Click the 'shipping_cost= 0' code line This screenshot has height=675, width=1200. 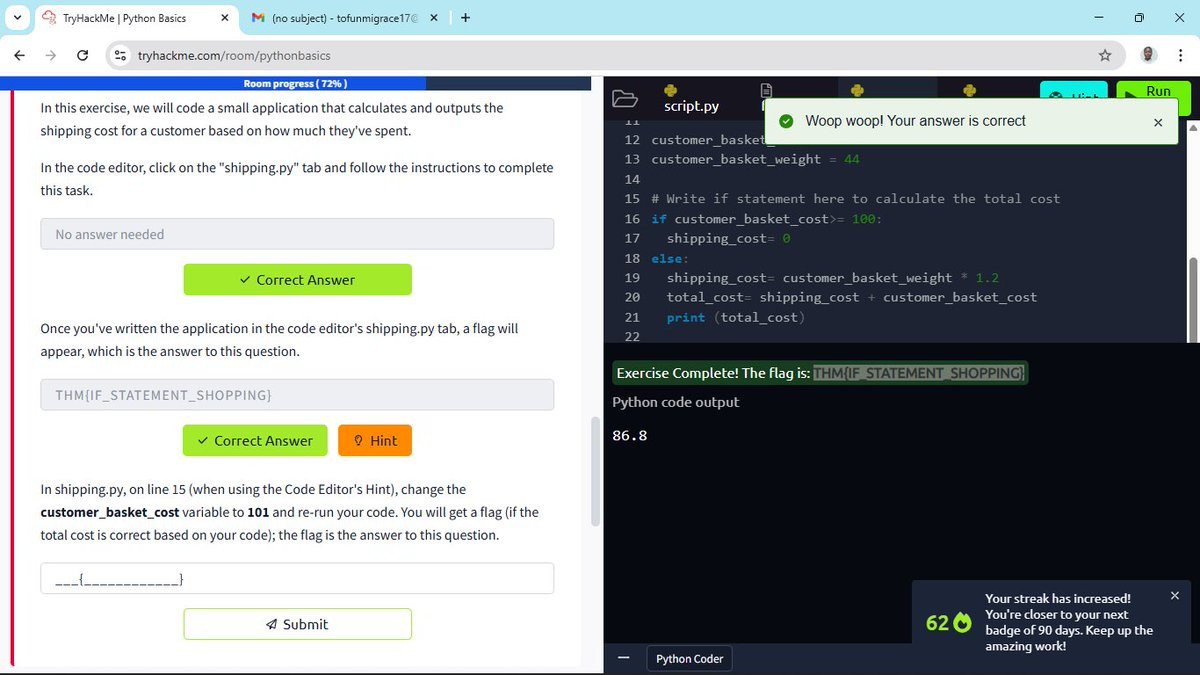click(x=729, y=239)
